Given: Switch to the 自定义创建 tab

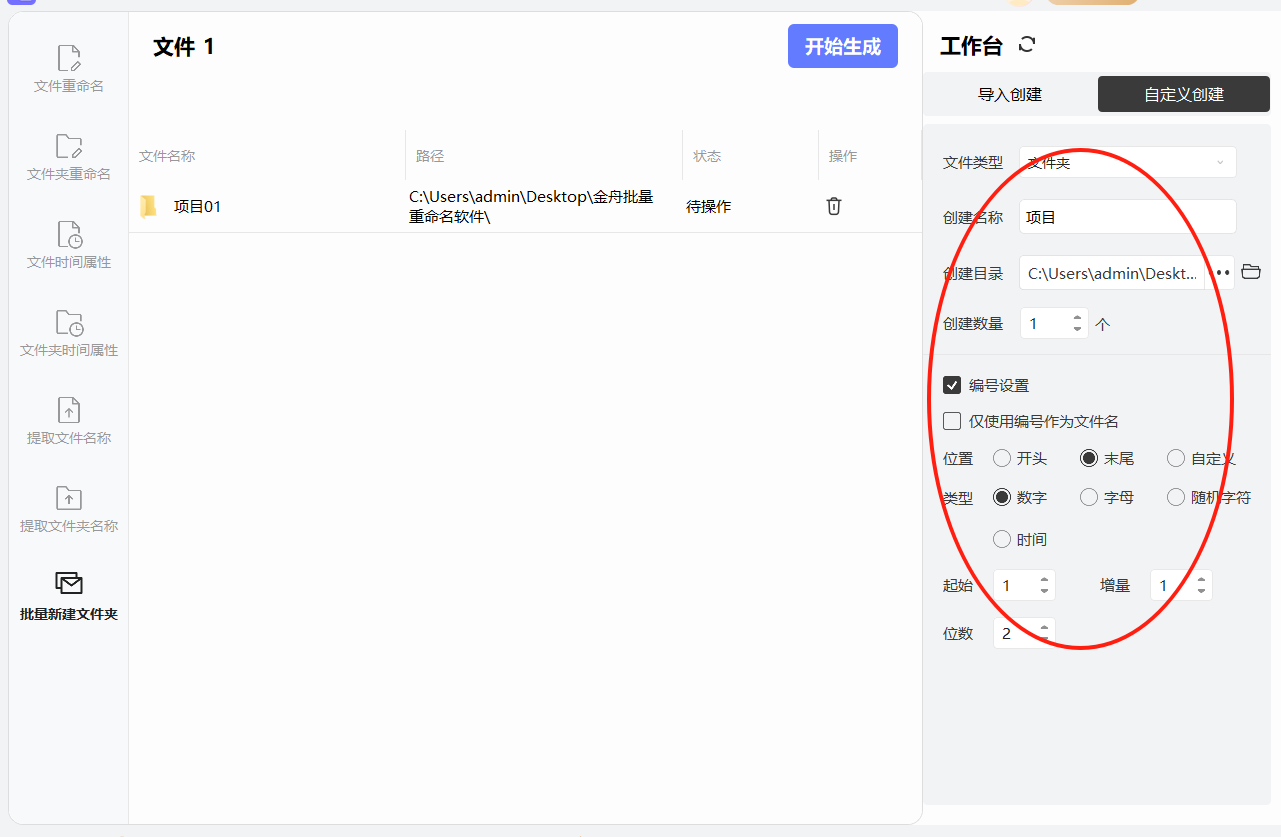Looking at the screenshot, I should point(1184,94).
